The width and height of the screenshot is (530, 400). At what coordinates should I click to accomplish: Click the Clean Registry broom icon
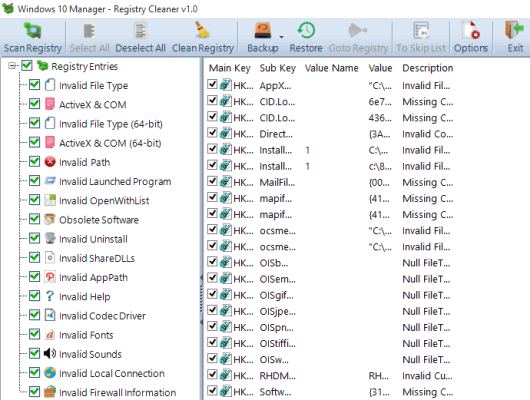pyautogui.click(x=202, y=30)
